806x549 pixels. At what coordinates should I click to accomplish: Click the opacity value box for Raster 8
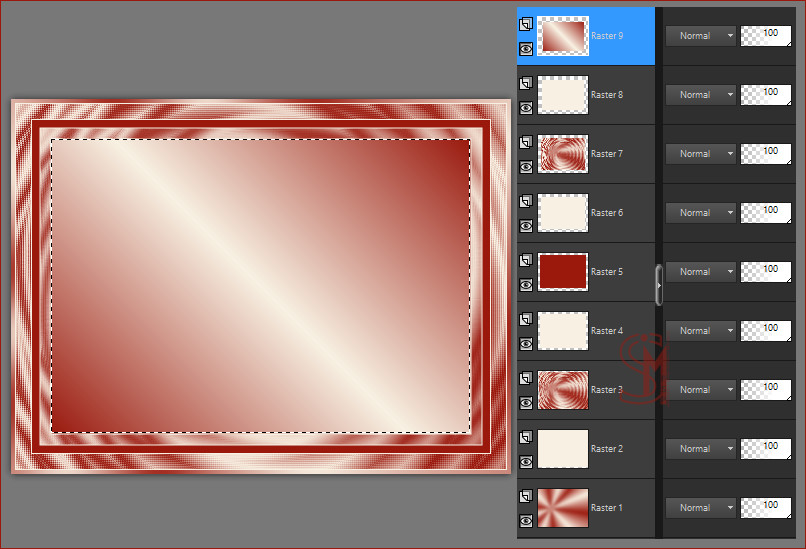click(x=766, y=95)
